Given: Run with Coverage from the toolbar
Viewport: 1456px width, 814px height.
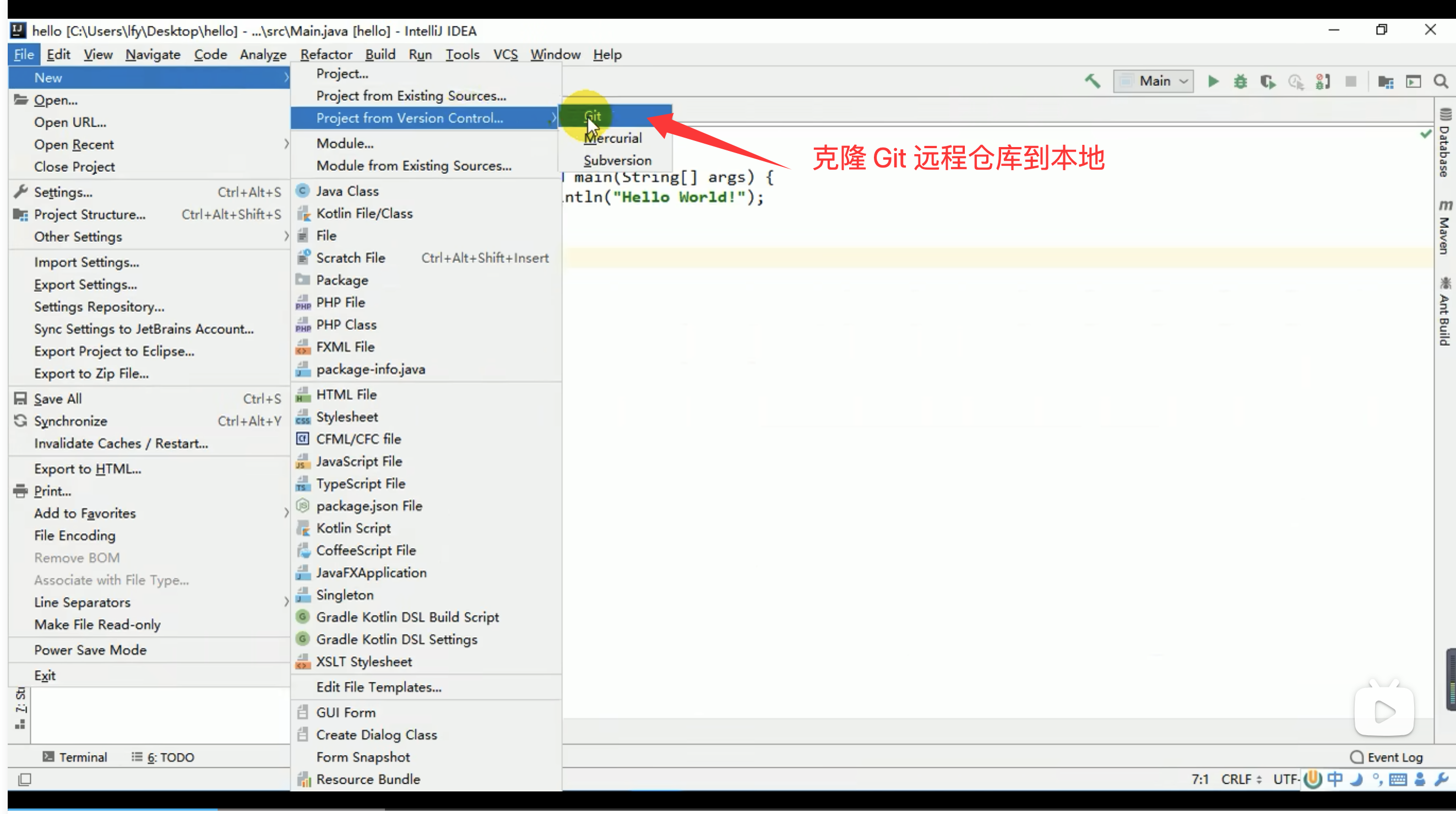Looking at the screenshot, I should click(1268, 82).
